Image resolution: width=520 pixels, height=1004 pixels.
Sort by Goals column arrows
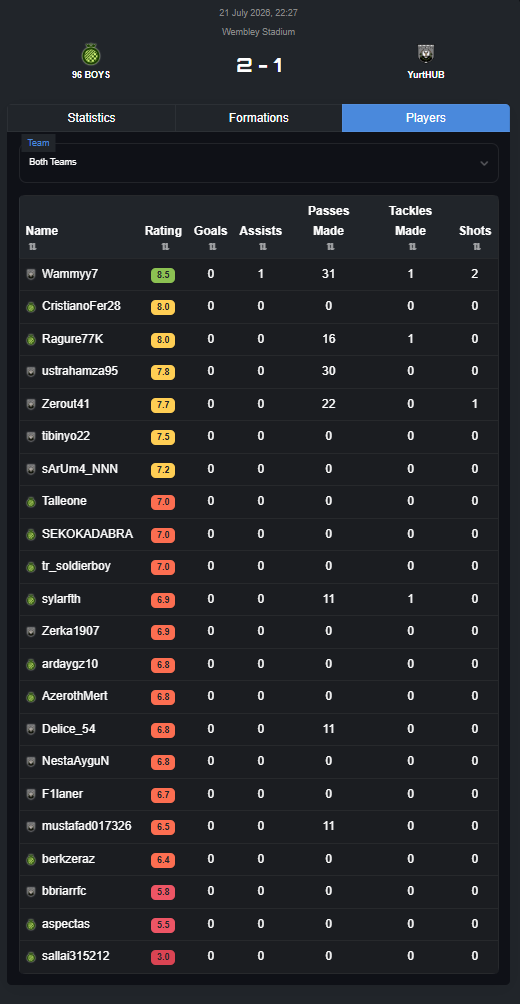pyautogui.click(x=211, y=247)
